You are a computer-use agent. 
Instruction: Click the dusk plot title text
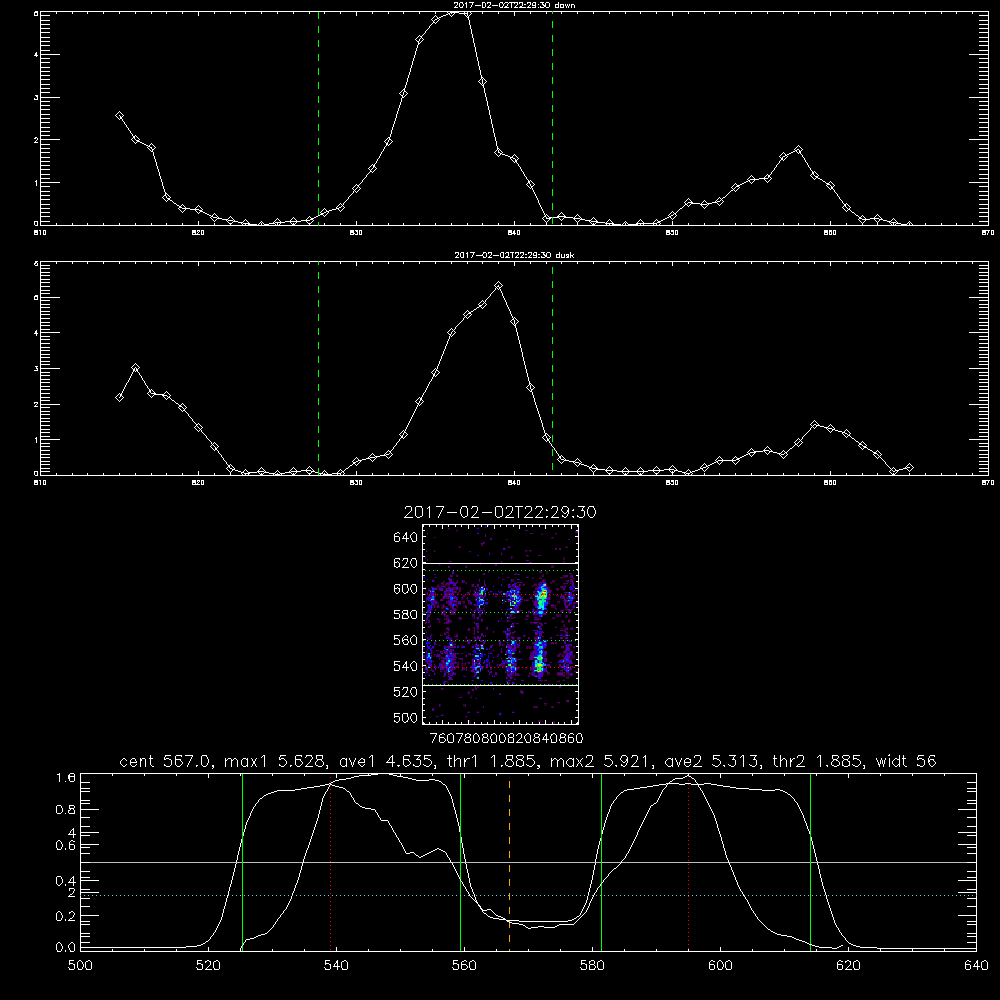pos(514,255)
